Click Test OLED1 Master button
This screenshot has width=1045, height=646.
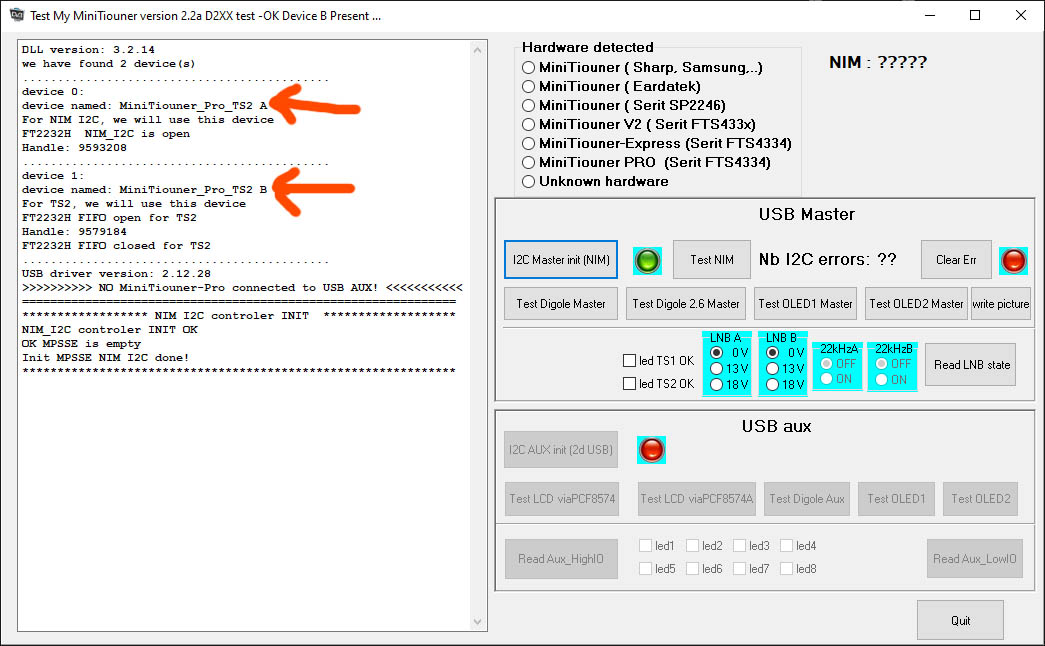pos(805,304)
